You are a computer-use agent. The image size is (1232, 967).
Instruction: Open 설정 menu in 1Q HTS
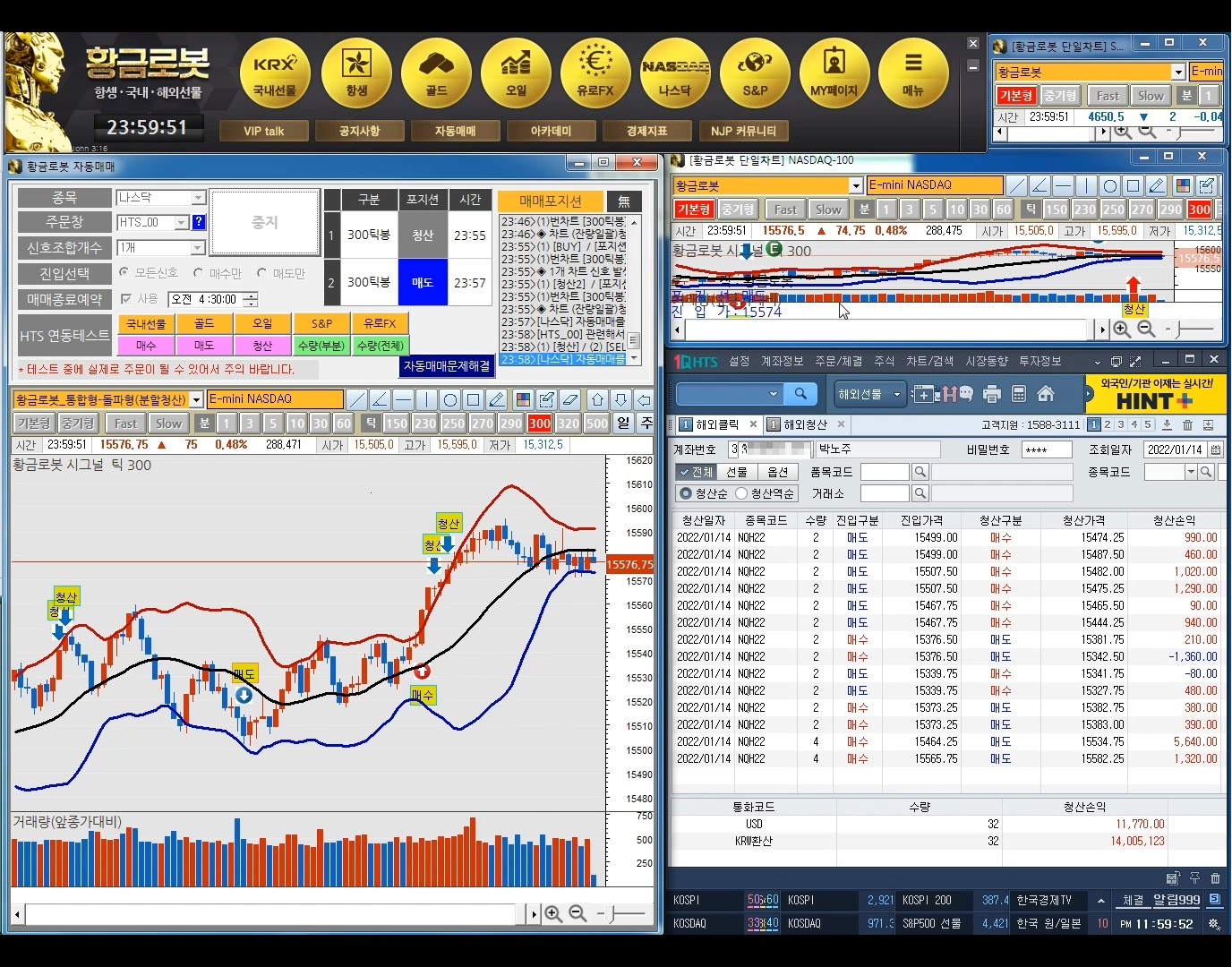[739, 361]
